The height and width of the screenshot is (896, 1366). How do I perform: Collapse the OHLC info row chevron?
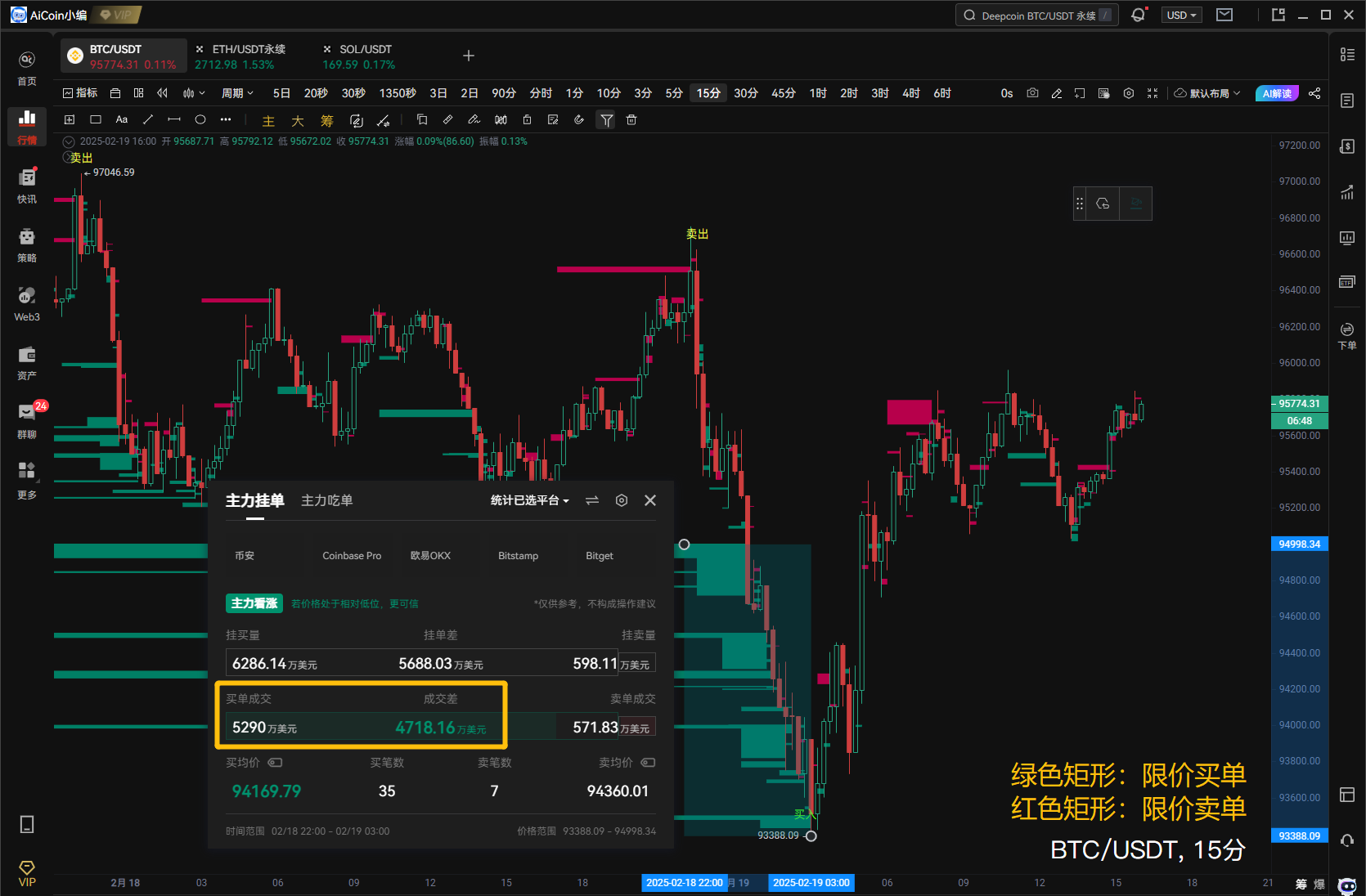[69, 141]
